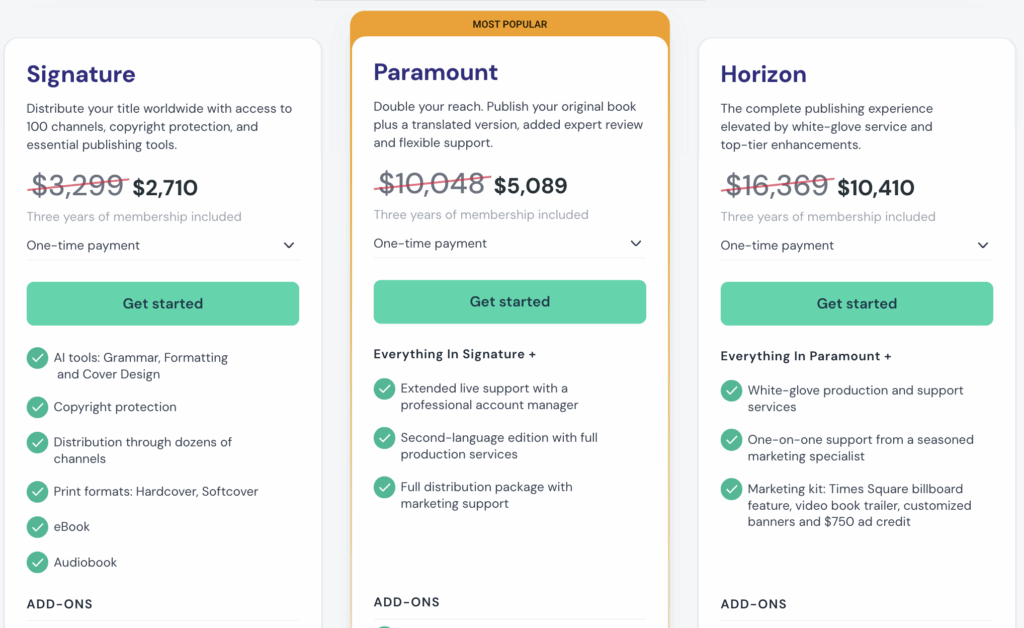Click the Most Popular orange banner
Viewport: 1024px width, 628px height.
tap(510, 24)
